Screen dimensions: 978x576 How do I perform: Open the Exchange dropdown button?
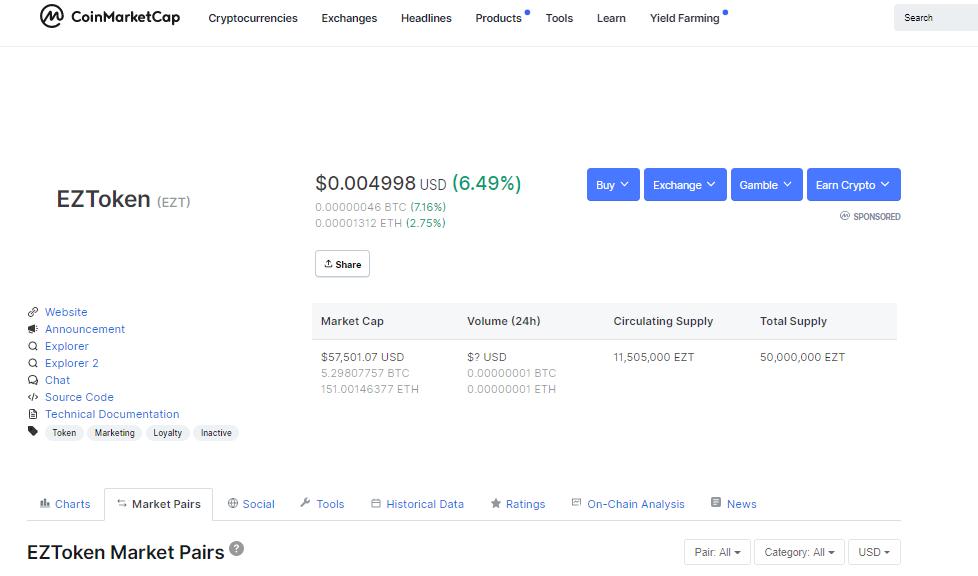click(x=685, y=185)
